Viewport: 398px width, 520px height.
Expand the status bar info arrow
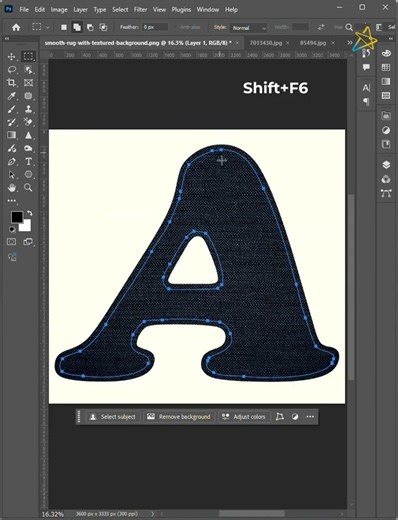[x=153, y=514]
